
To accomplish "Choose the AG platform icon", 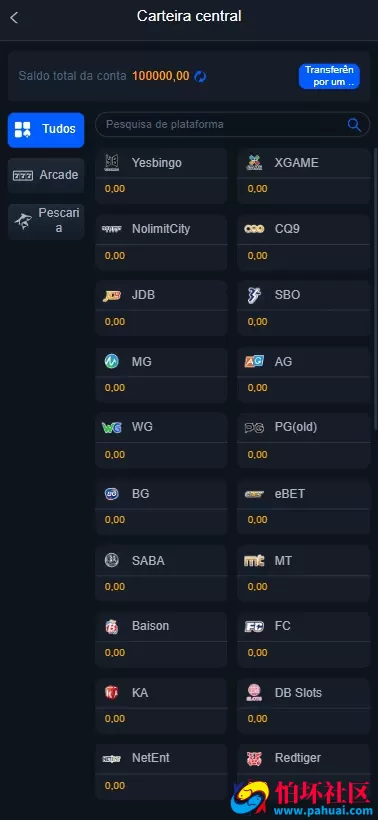I will [254, 361].
